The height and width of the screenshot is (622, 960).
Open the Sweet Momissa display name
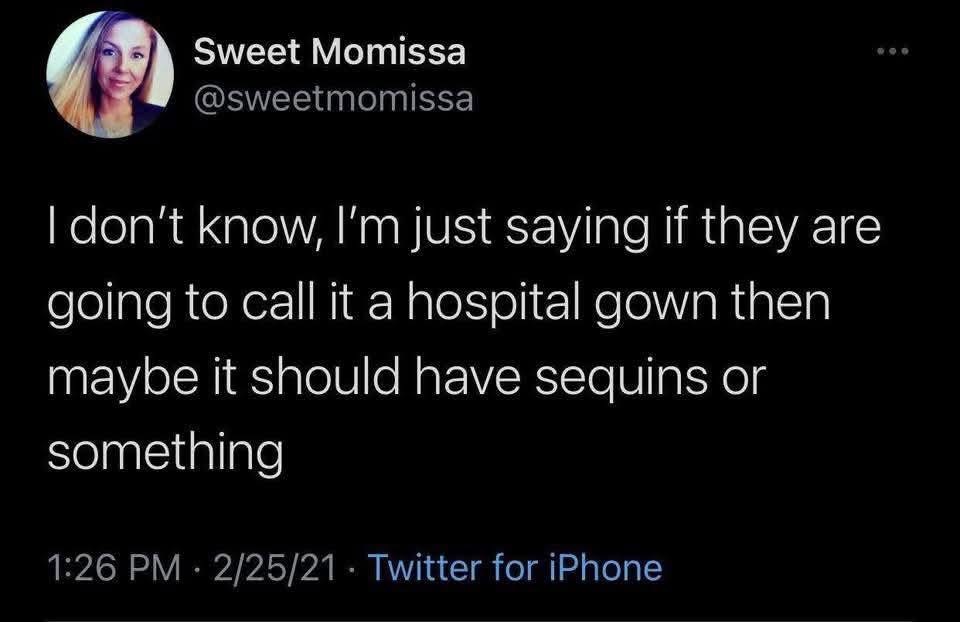point(329,53)
